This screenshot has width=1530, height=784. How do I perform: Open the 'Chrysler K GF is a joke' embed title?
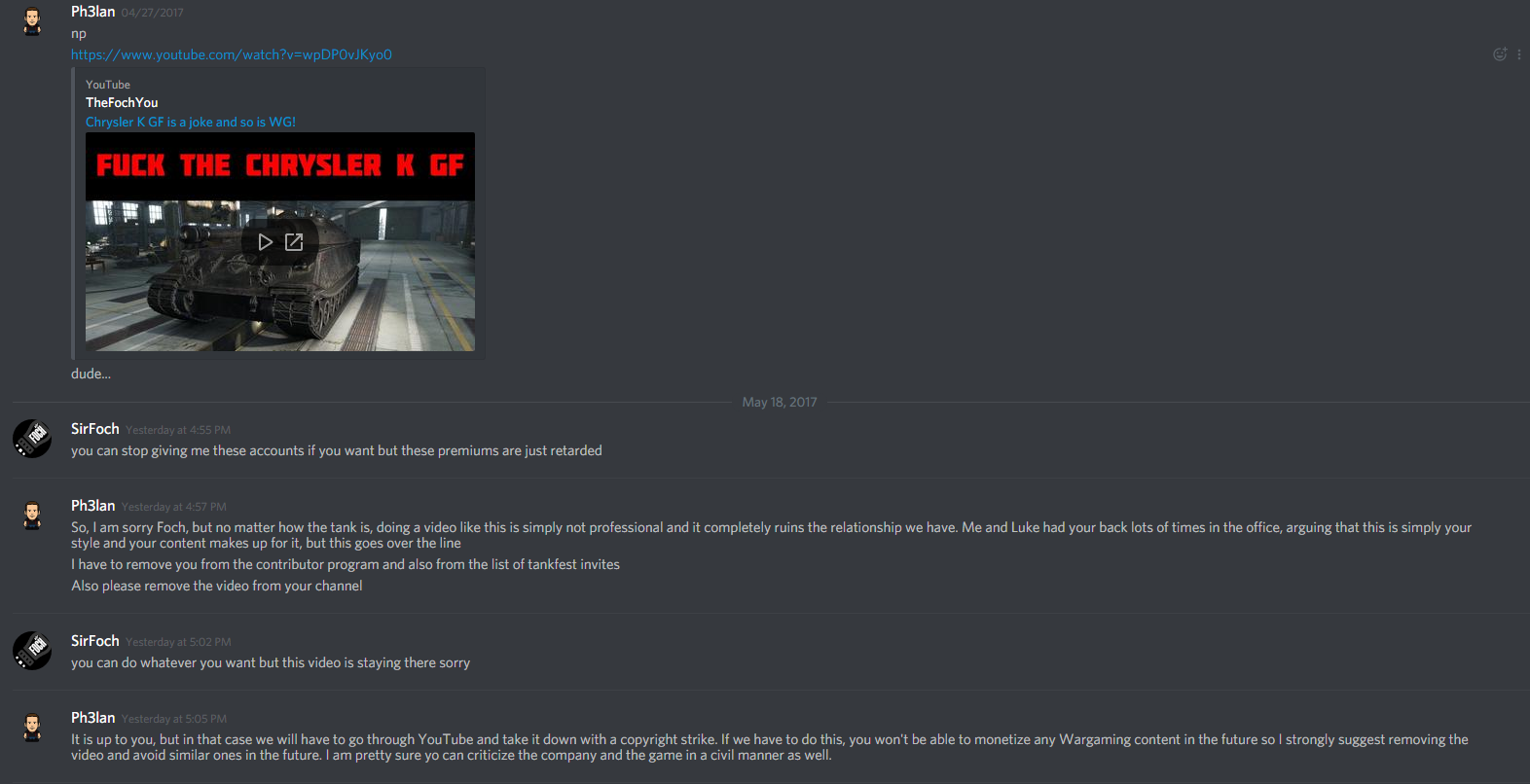191,122
